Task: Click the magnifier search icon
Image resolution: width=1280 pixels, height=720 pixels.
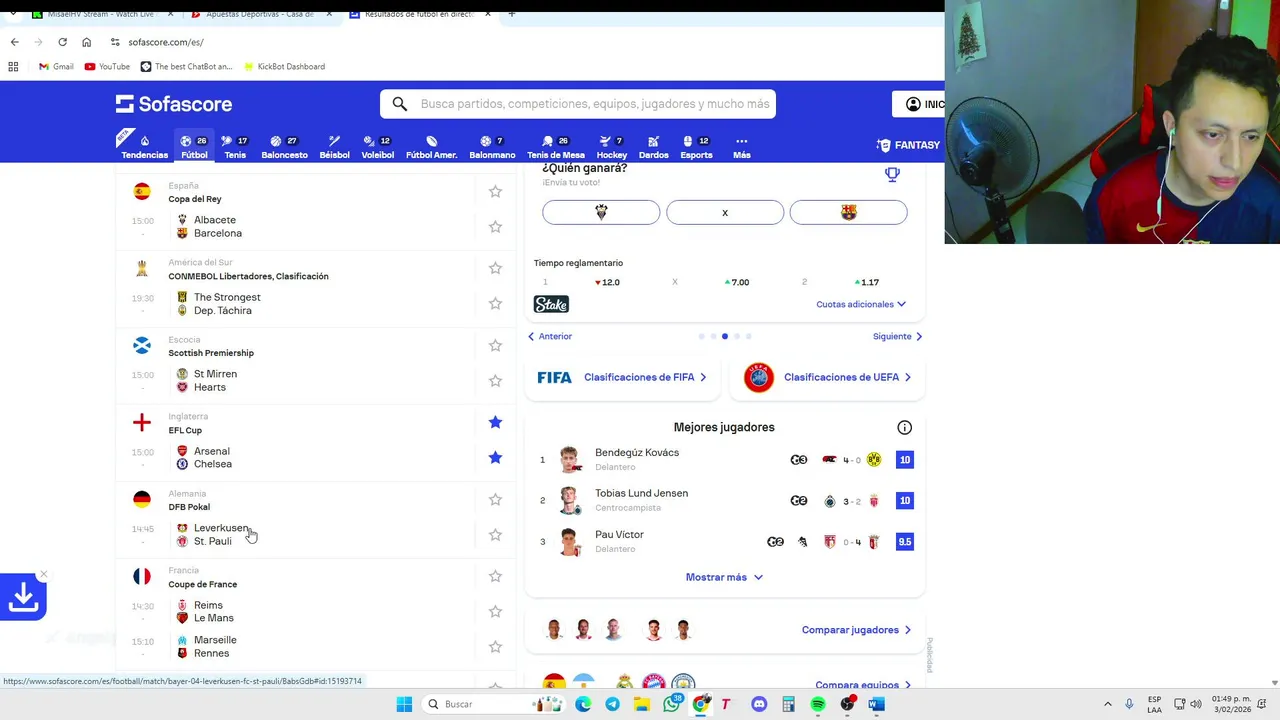Action: [400, 104]
